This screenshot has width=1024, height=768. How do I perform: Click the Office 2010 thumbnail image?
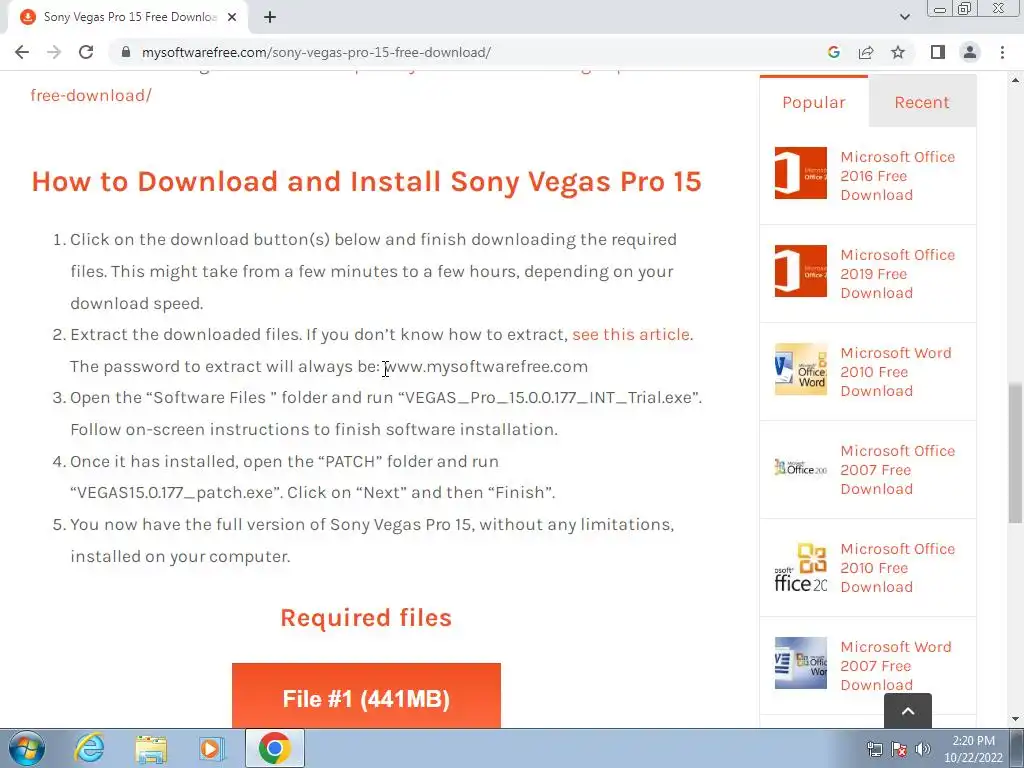coord(801,566)
